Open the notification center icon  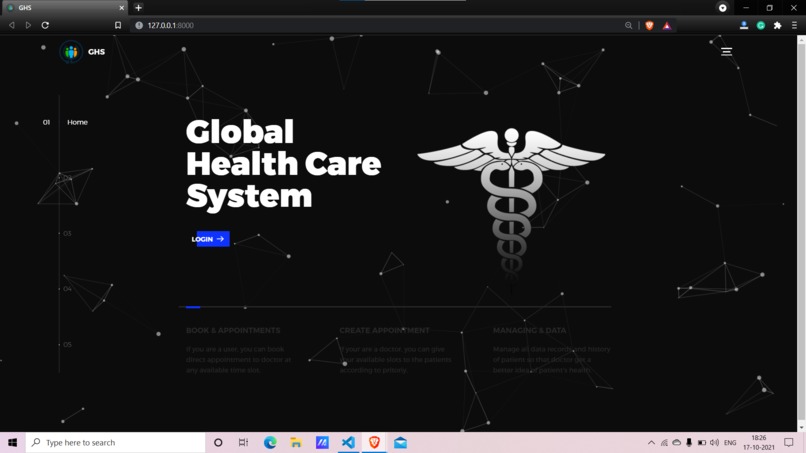pyautogui.click(x=789, y=443)
